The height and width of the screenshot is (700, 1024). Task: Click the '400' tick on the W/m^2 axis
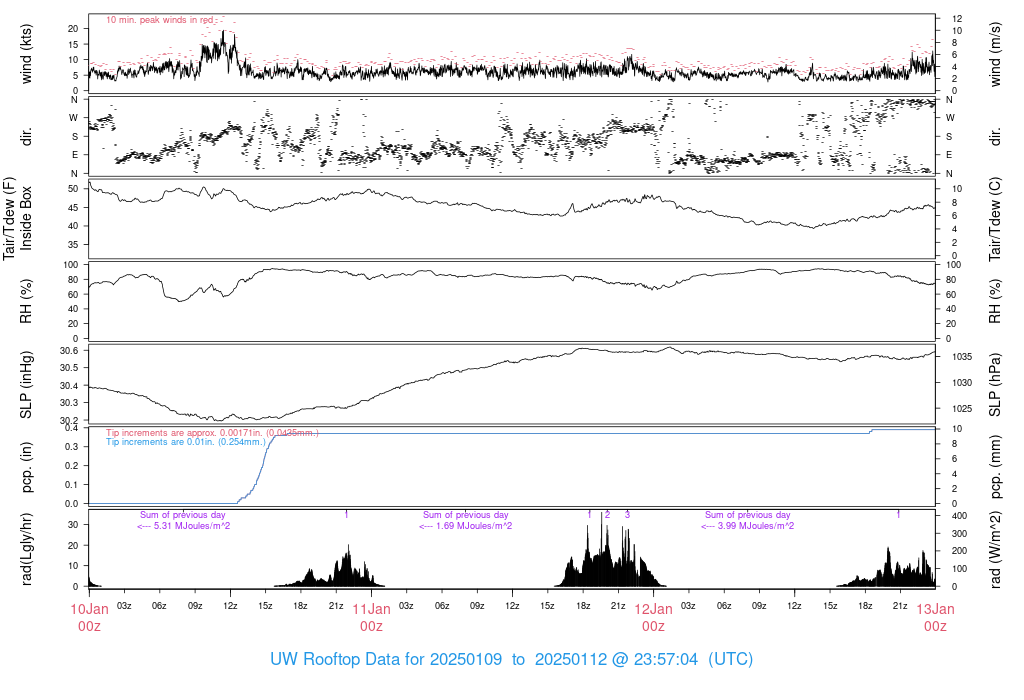[959, 516]
